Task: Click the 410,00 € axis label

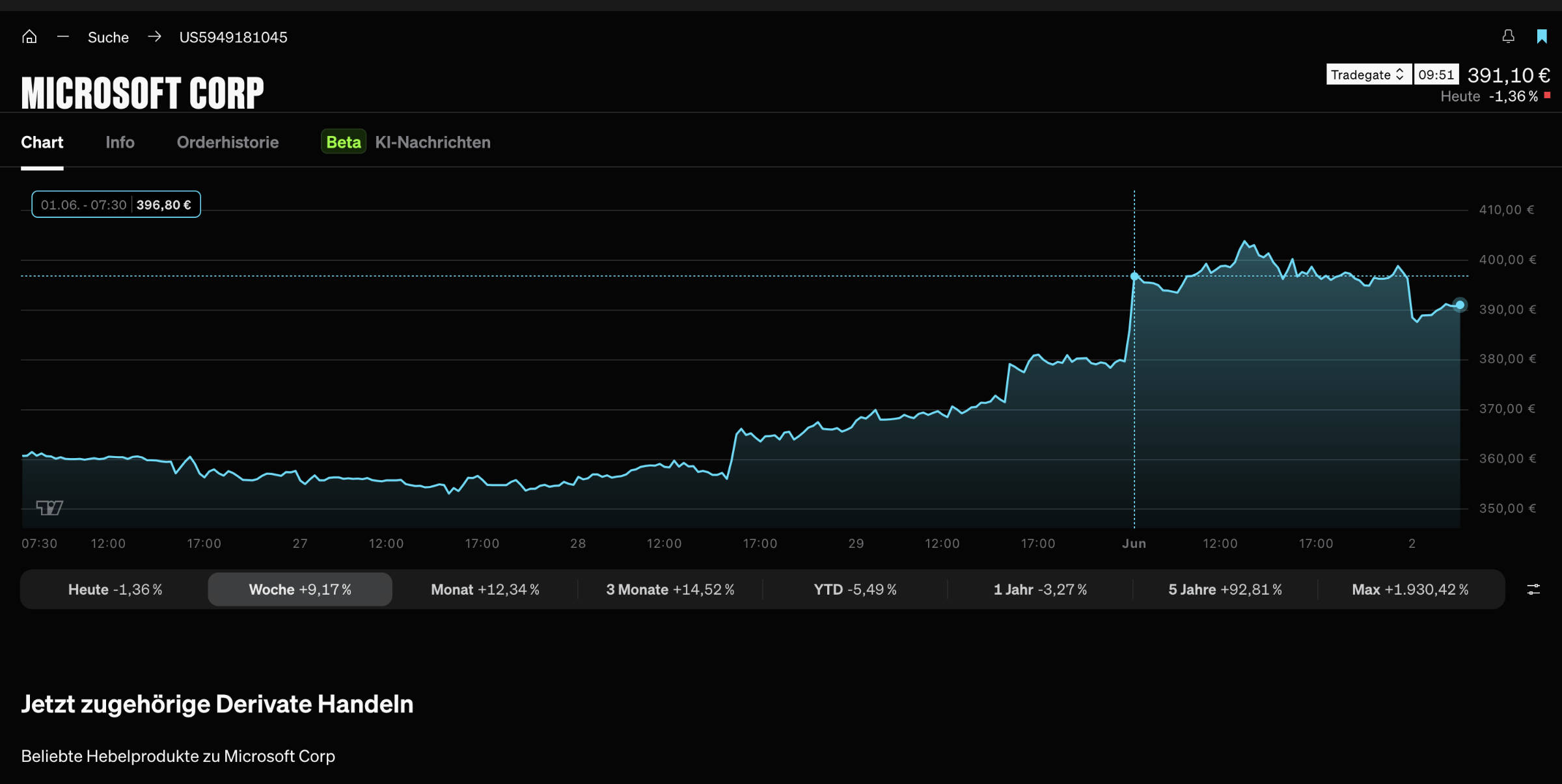Action: click(x=1507, y=210)
